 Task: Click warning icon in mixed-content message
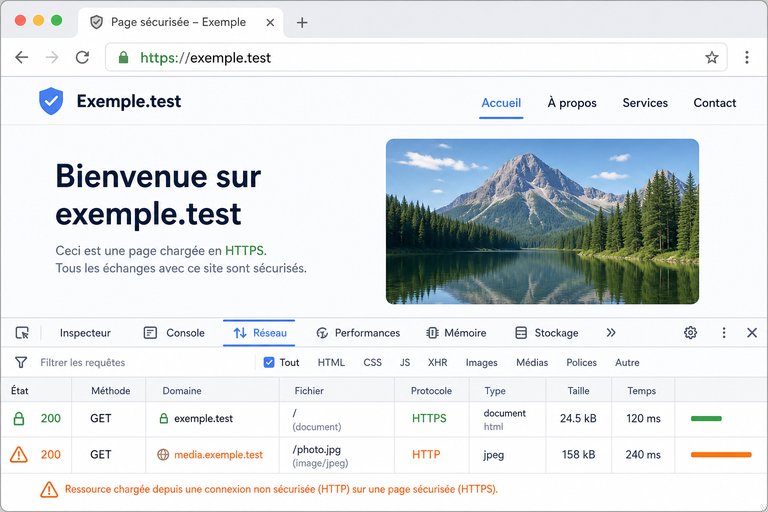coord(49,489)
